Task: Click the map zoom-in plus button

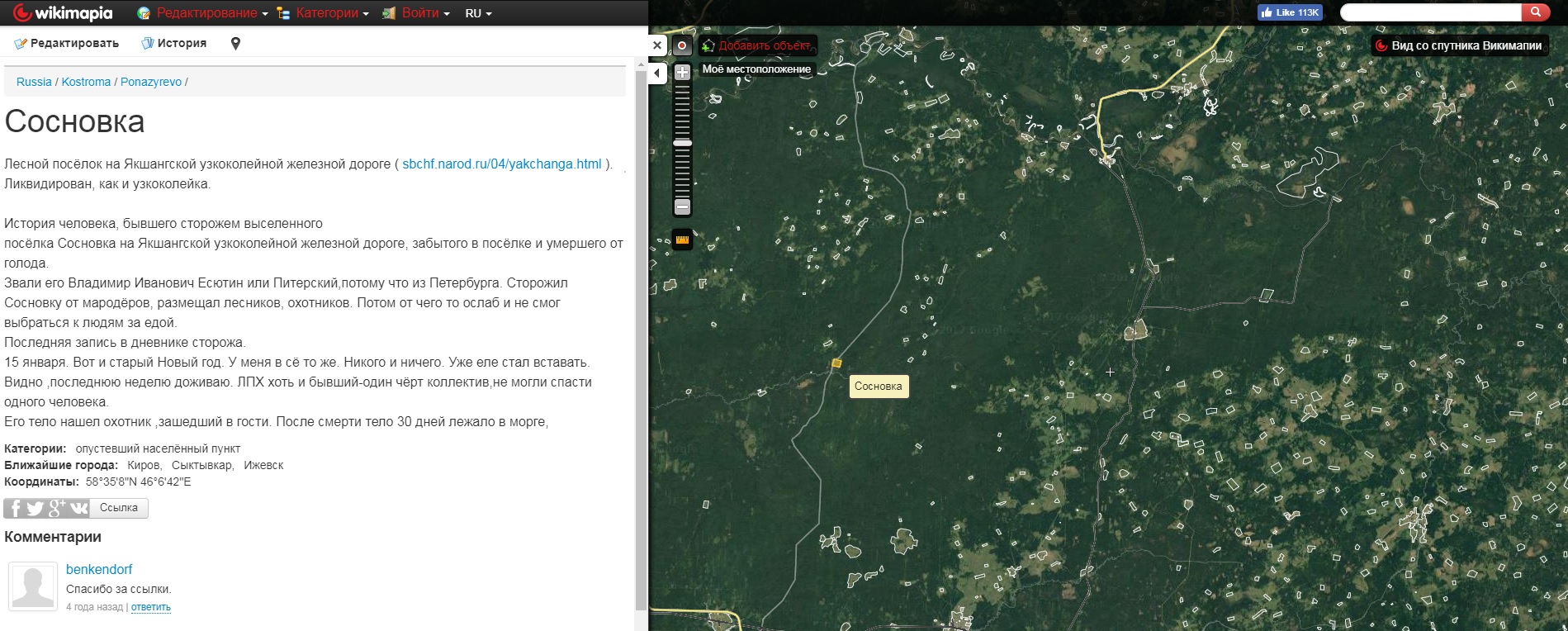Action: tap(682, 73)
